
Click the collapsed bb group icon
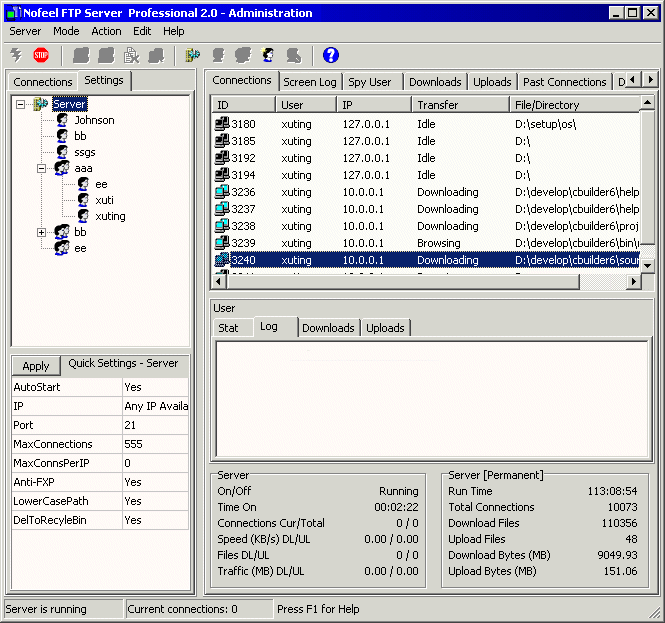62,232
